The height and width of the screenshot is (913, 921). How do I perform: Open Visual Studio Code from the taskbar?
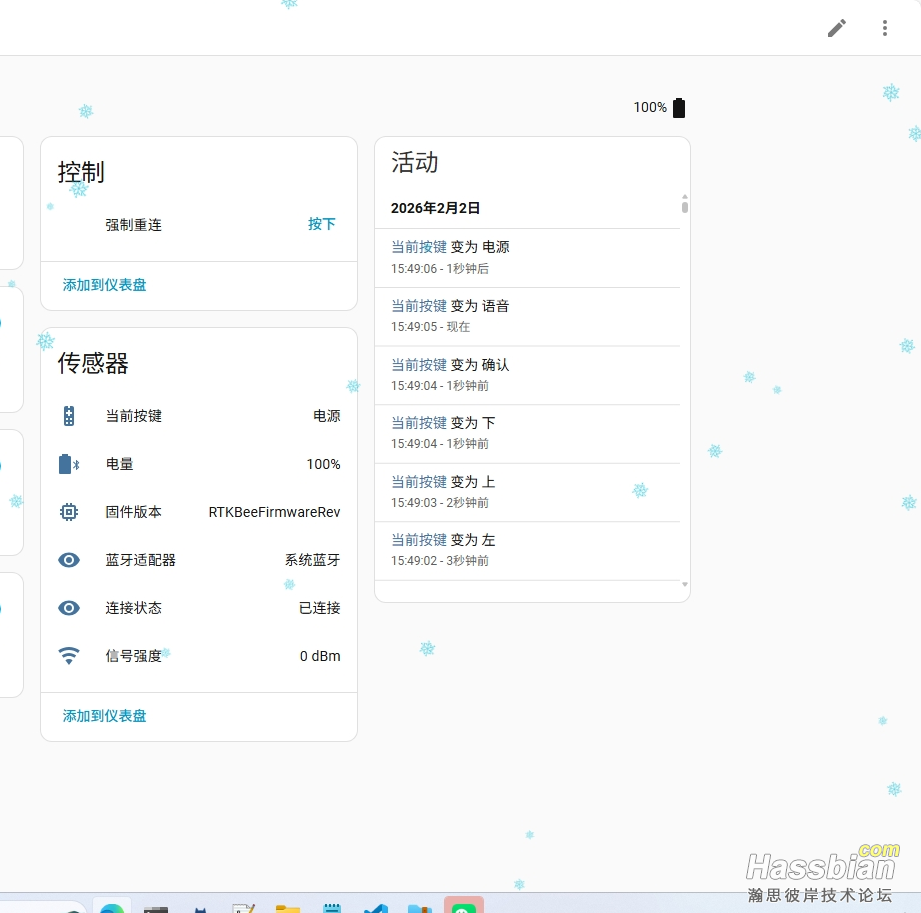pyautogui.click(x=375, y=906)
